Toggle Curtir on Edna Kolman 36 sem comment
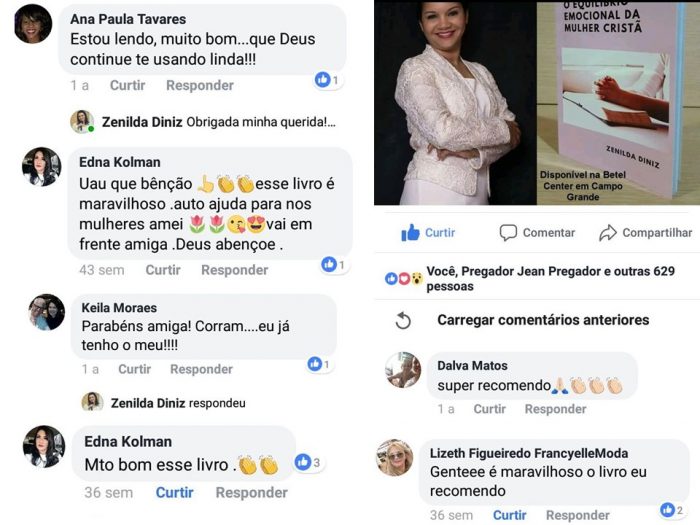This screenshot has width=700, height=525. click(175, 492)
